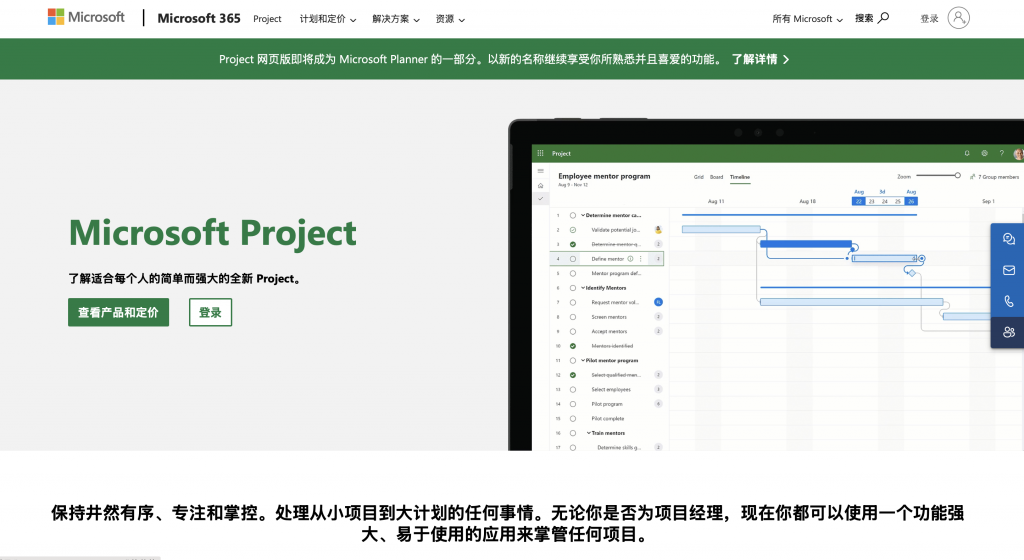Select the dark blue Gantt task bar
Image resolution: width=1024 pixels, height=560 pixels.
point(806,244)
